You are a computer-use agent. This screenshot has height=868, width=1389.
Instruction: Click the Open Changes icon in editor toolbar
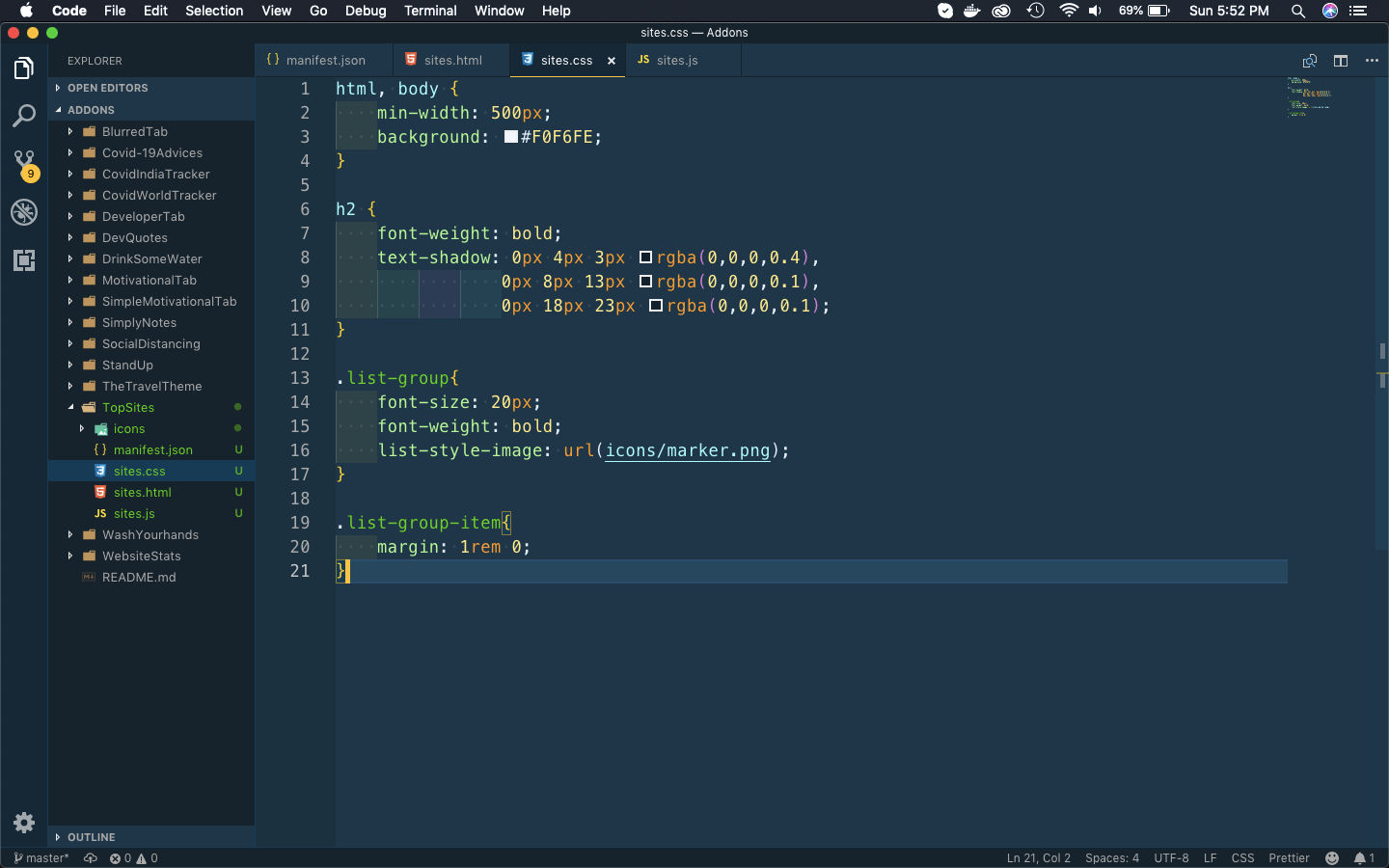[1309, 61]
